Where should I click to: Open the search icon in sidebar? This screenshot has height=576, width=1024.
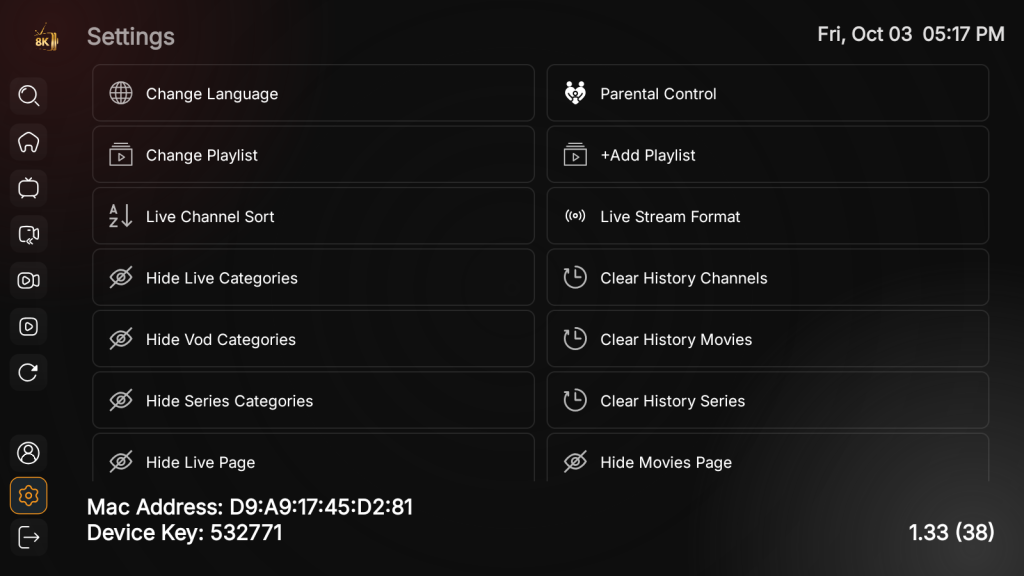pyautogui.click(x=29, y=96)
